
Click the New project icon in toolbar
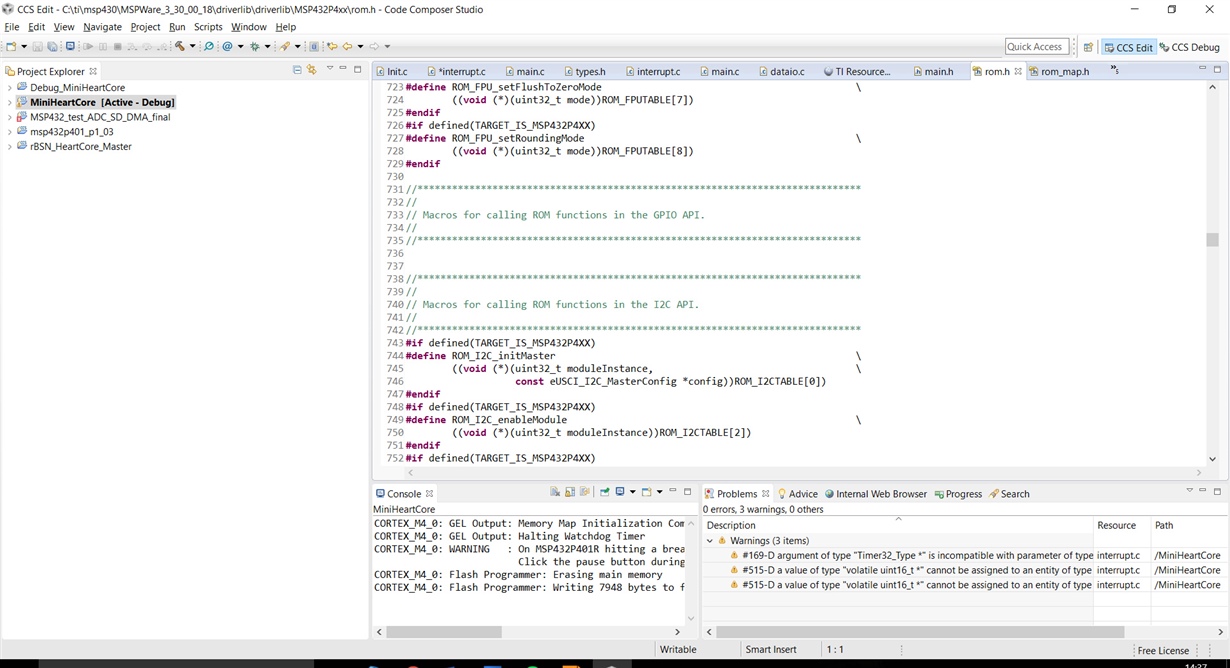click(10, 46)
